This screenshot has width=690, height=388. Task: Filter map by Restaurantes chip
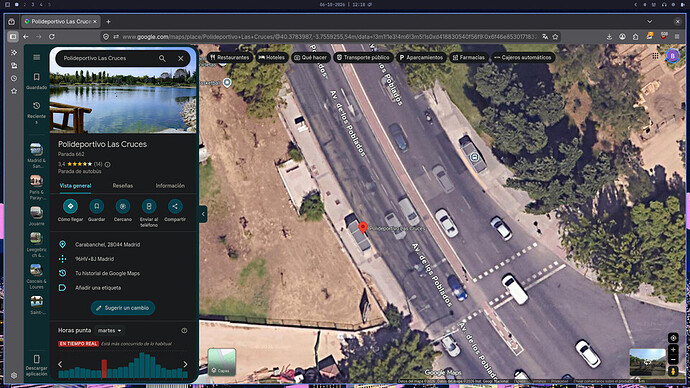click(230, 58)
